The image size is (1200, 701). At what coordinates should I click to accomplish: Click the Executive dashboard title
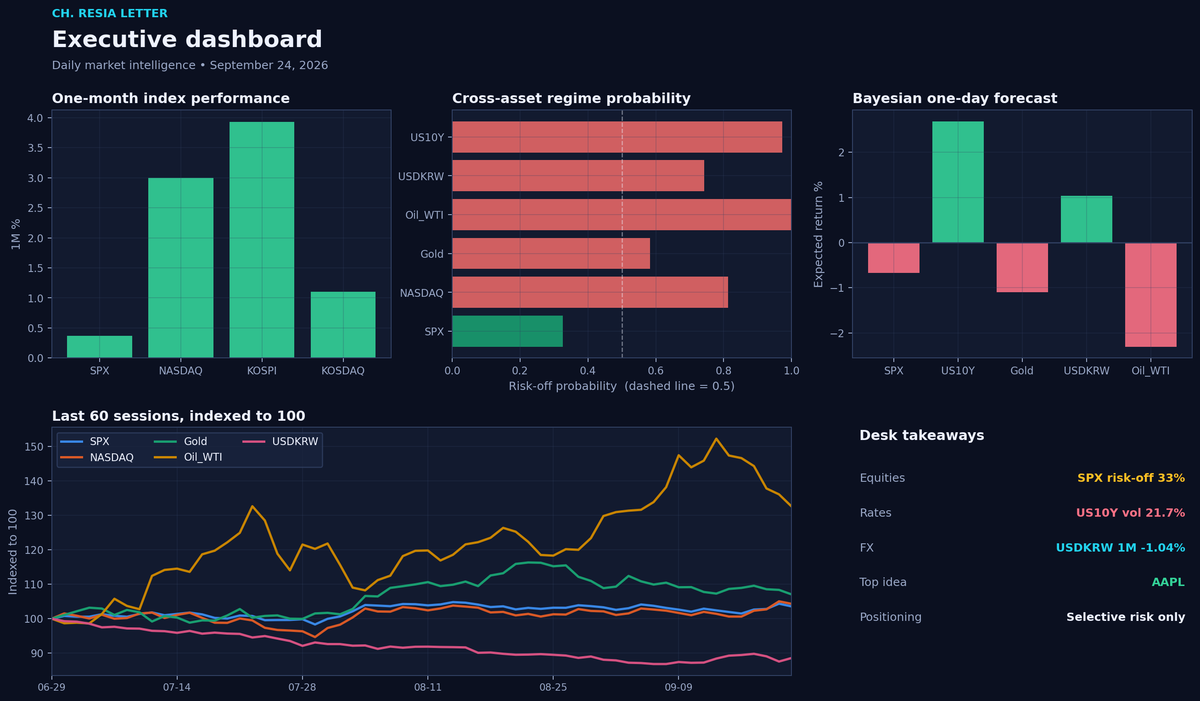187,40
